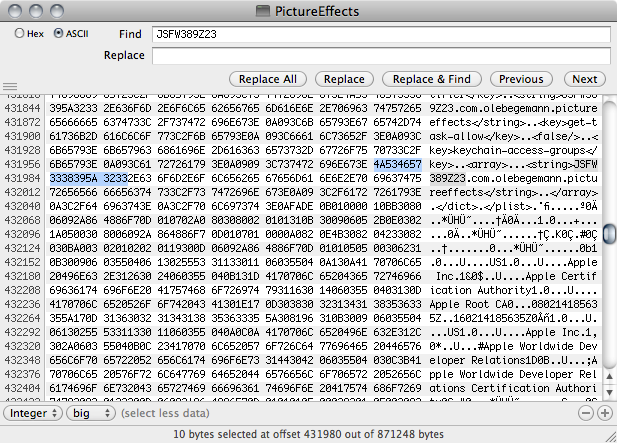The width and height of the screenshot is (617, 443).
Task: Click the find panel drag handle grip
Action: [x=9, y=87]
